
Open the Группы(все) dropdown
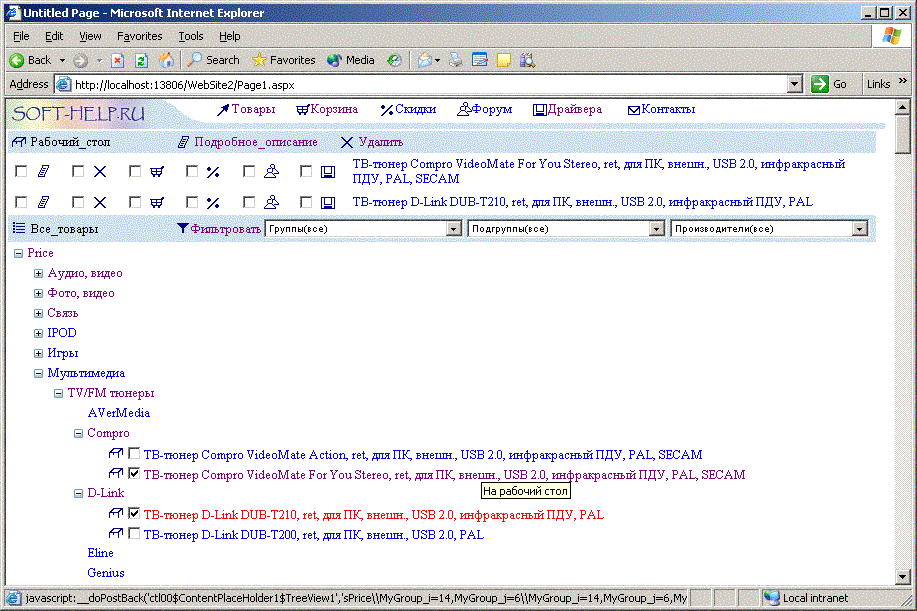click(x=363, y=229)
